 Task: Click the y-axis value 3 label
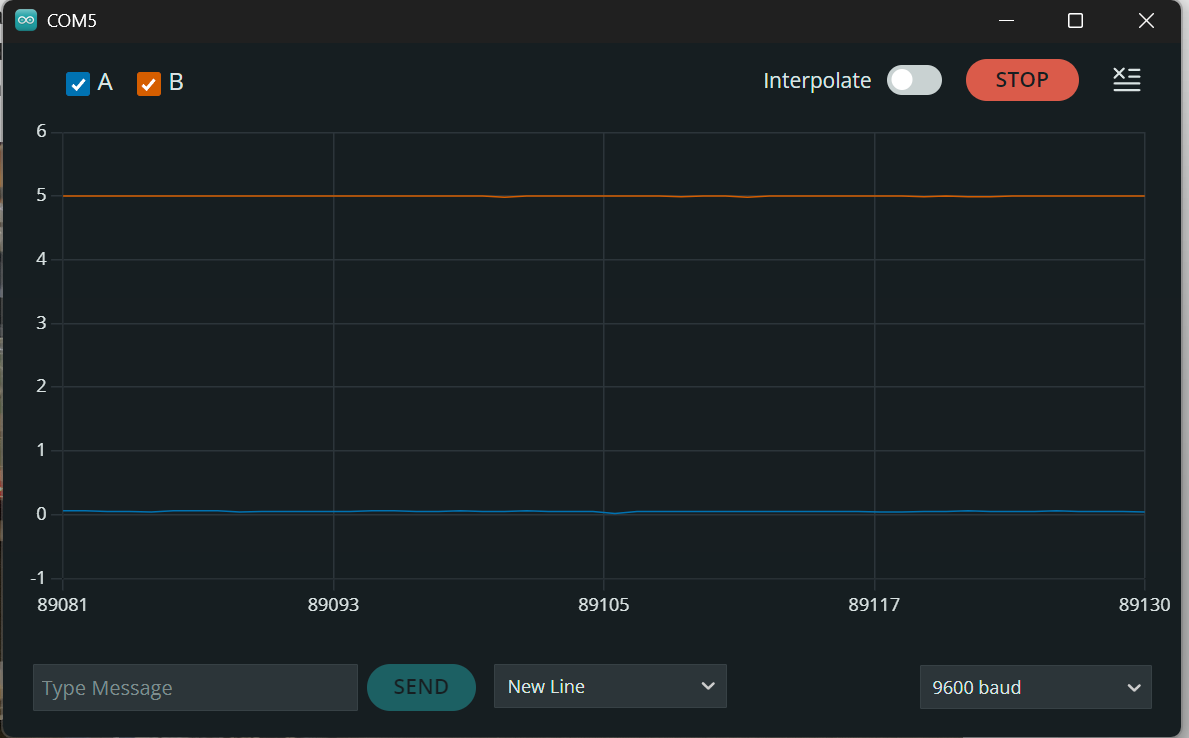tap(41, 323)
